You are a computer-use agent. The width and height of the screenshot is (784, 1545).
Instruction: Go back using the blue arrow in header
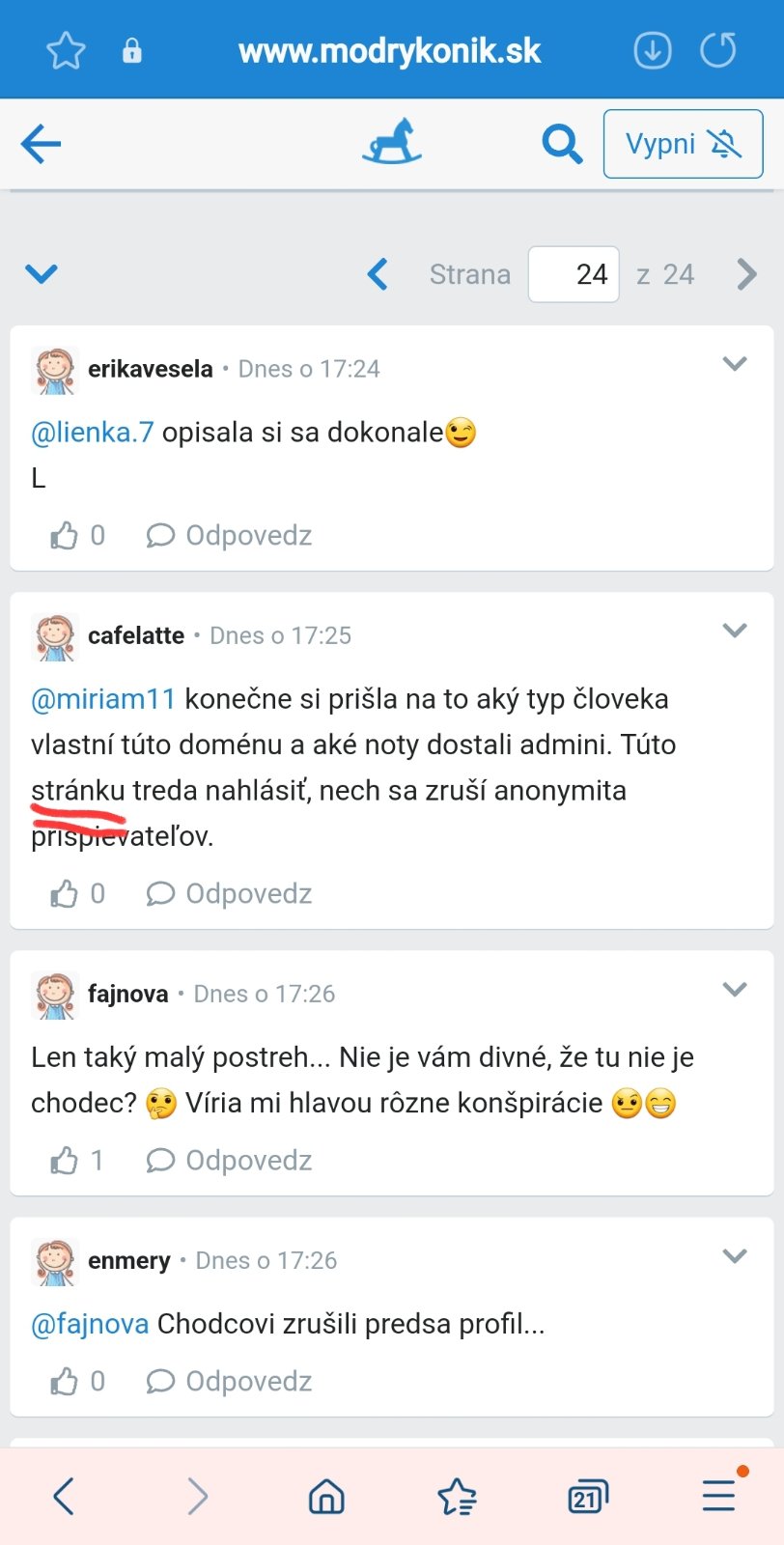pos(41,144)
